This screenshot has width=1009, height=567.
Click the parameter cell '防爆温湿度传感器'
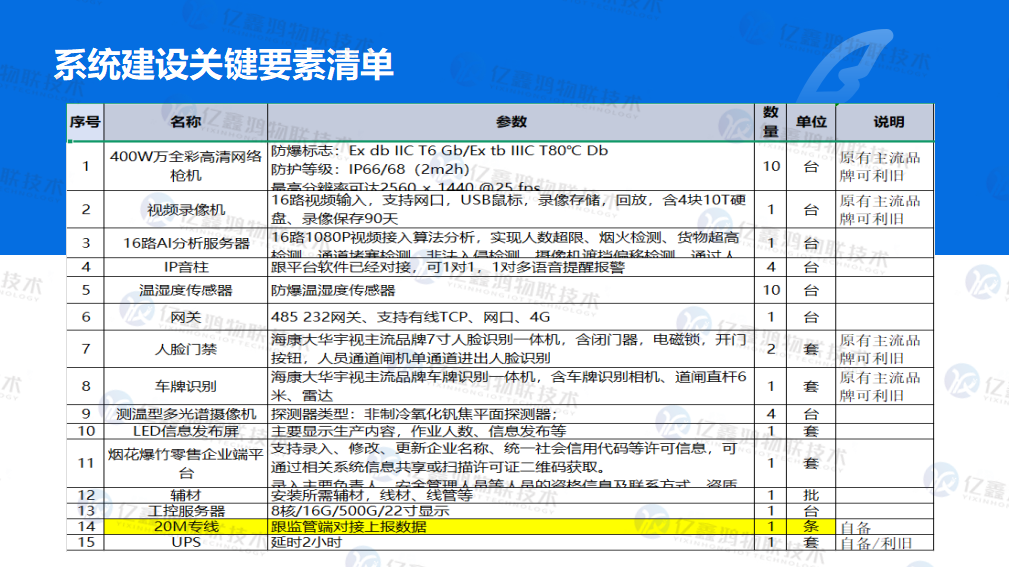(511, 290)
